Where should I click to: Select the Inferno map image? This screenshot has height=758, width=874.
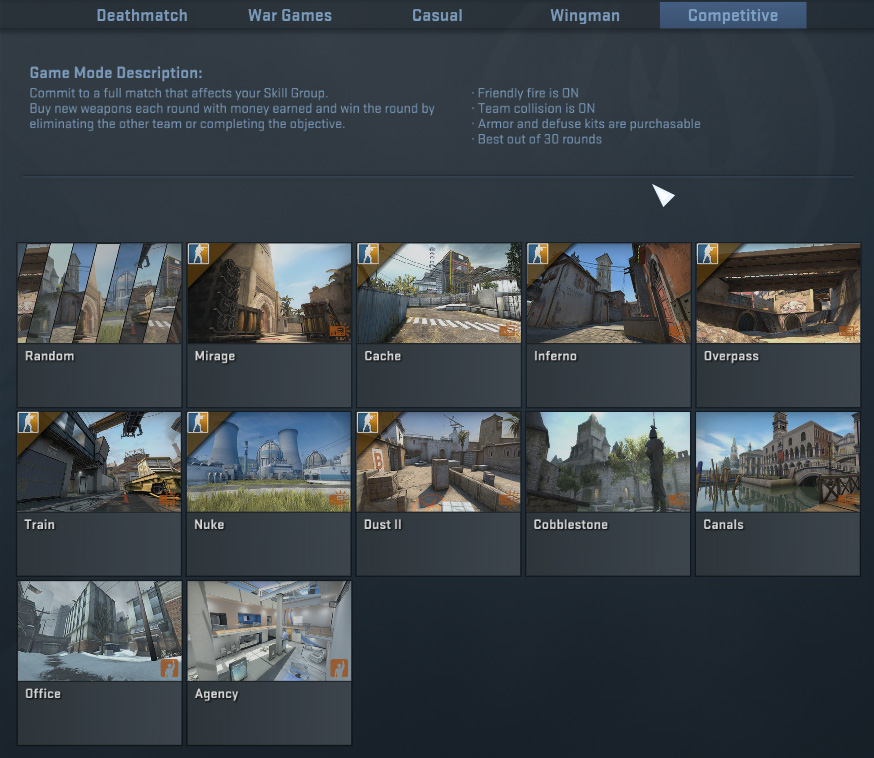tap(609, 293)
